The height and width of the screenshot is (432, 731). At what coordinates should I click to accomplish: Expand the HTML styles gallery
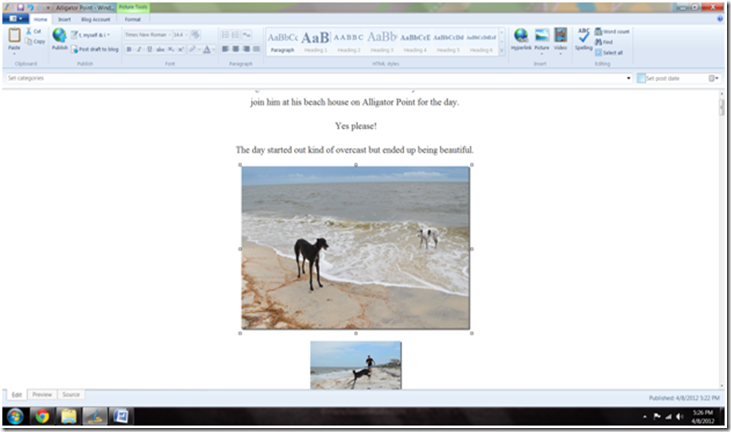[x=502, y=51]
